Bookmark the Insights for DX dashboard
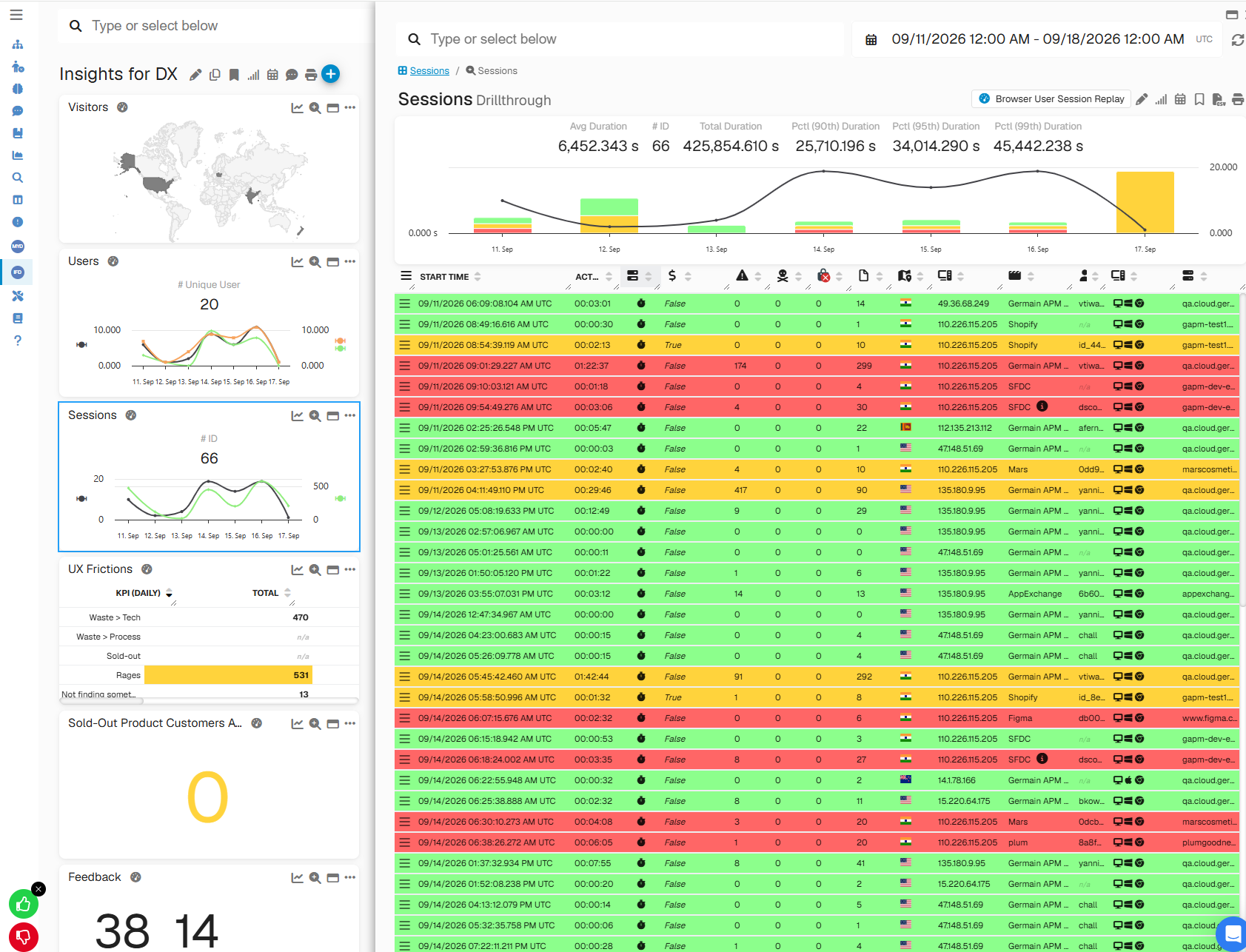The image size is (1246, 952). (234, 75)
